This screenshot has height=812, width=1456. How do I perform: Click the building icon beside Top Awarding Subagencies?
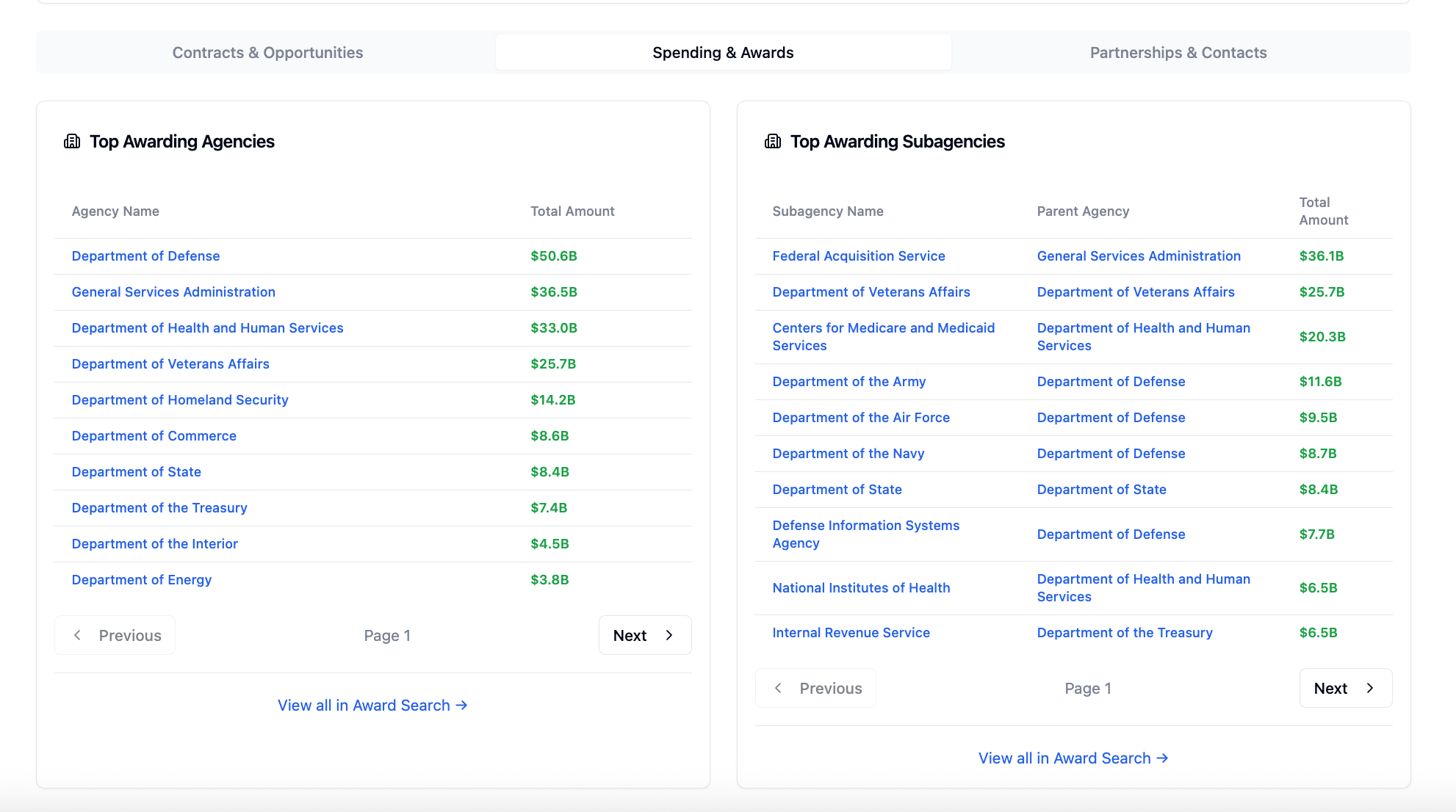pos(772,142)
